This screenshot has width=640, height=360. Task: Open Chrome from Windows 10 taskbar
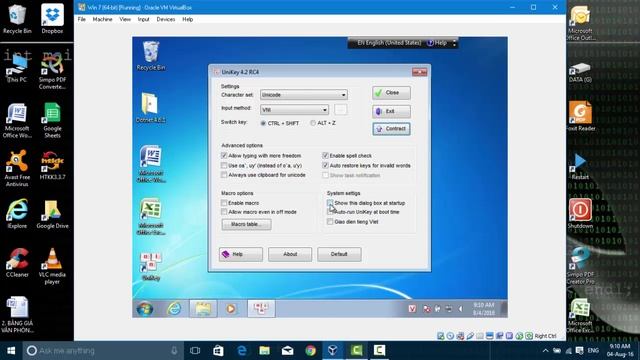311,351
